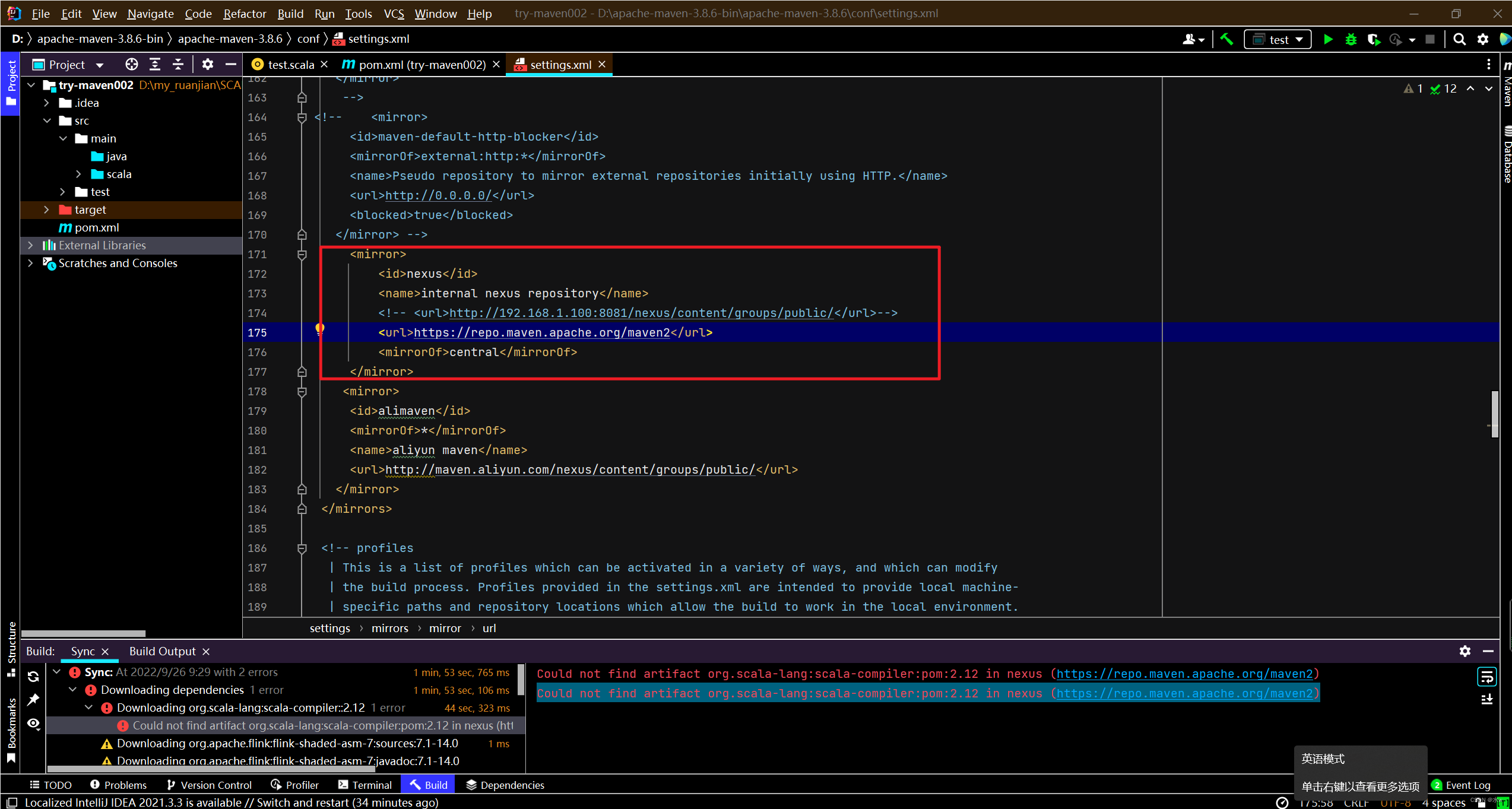The height and width of the screenshot is (809, 1512).
Task: Click the locate target icon in Project panel
Action: point(132,64)
